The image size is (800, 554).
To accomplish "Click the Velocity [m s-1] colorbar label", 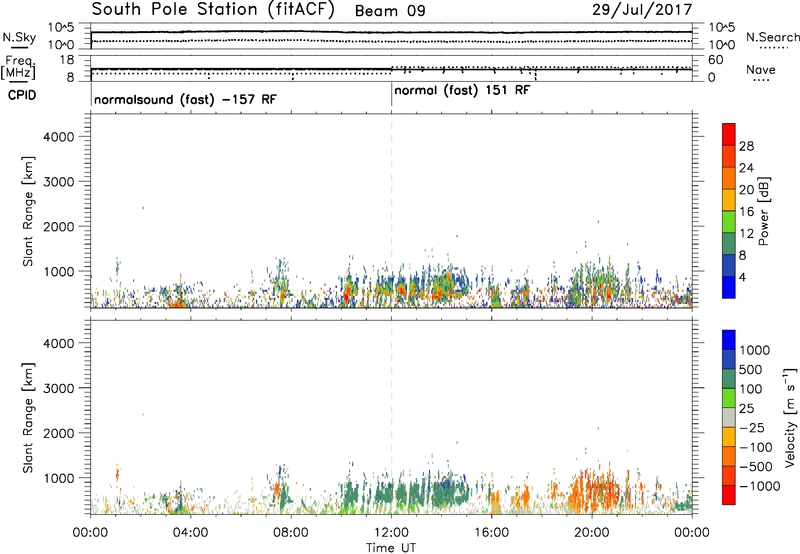I will pos(790,417).
